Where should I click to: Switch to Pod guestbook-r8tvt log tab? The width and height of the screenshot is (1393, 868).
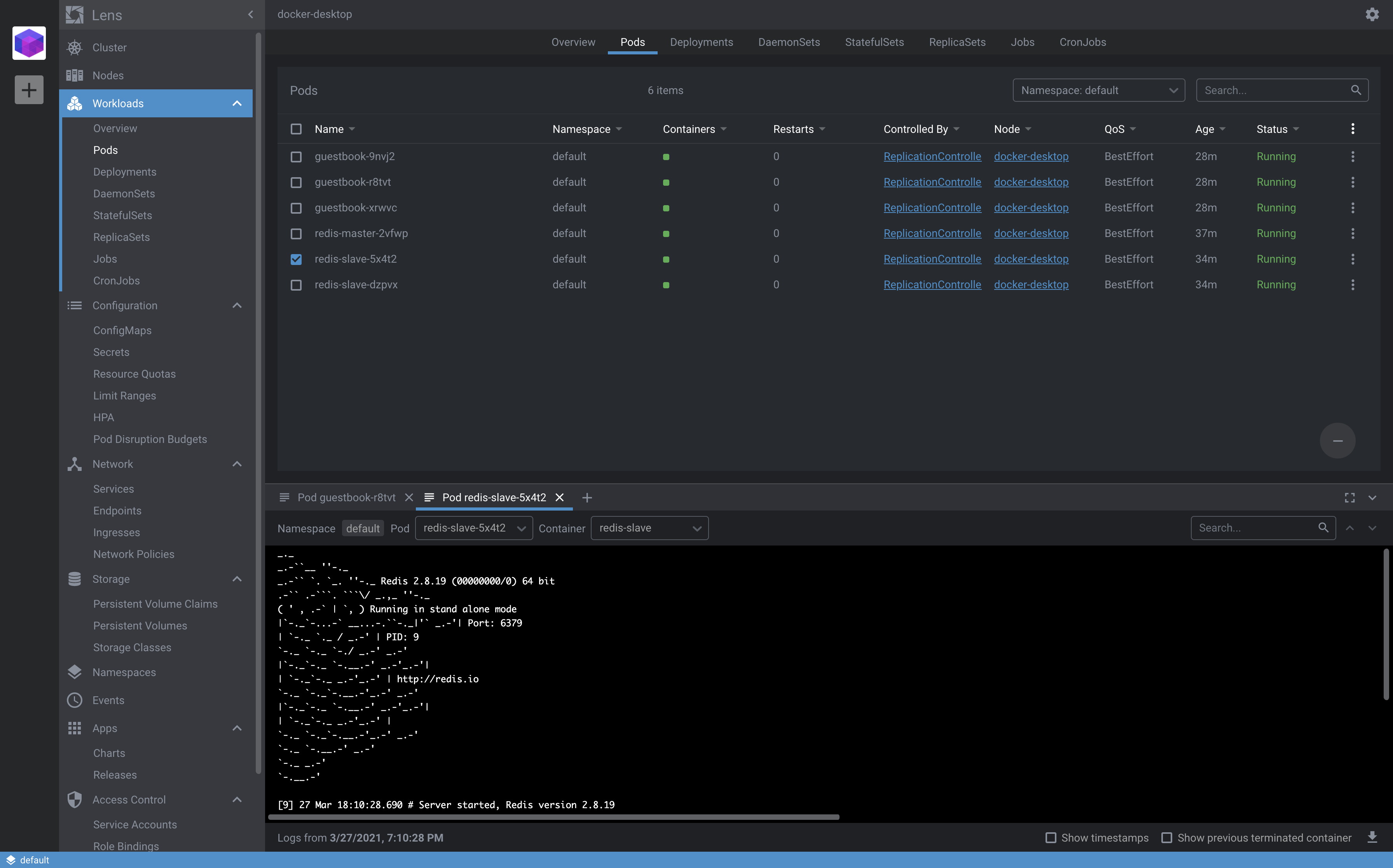coord(346,498)
